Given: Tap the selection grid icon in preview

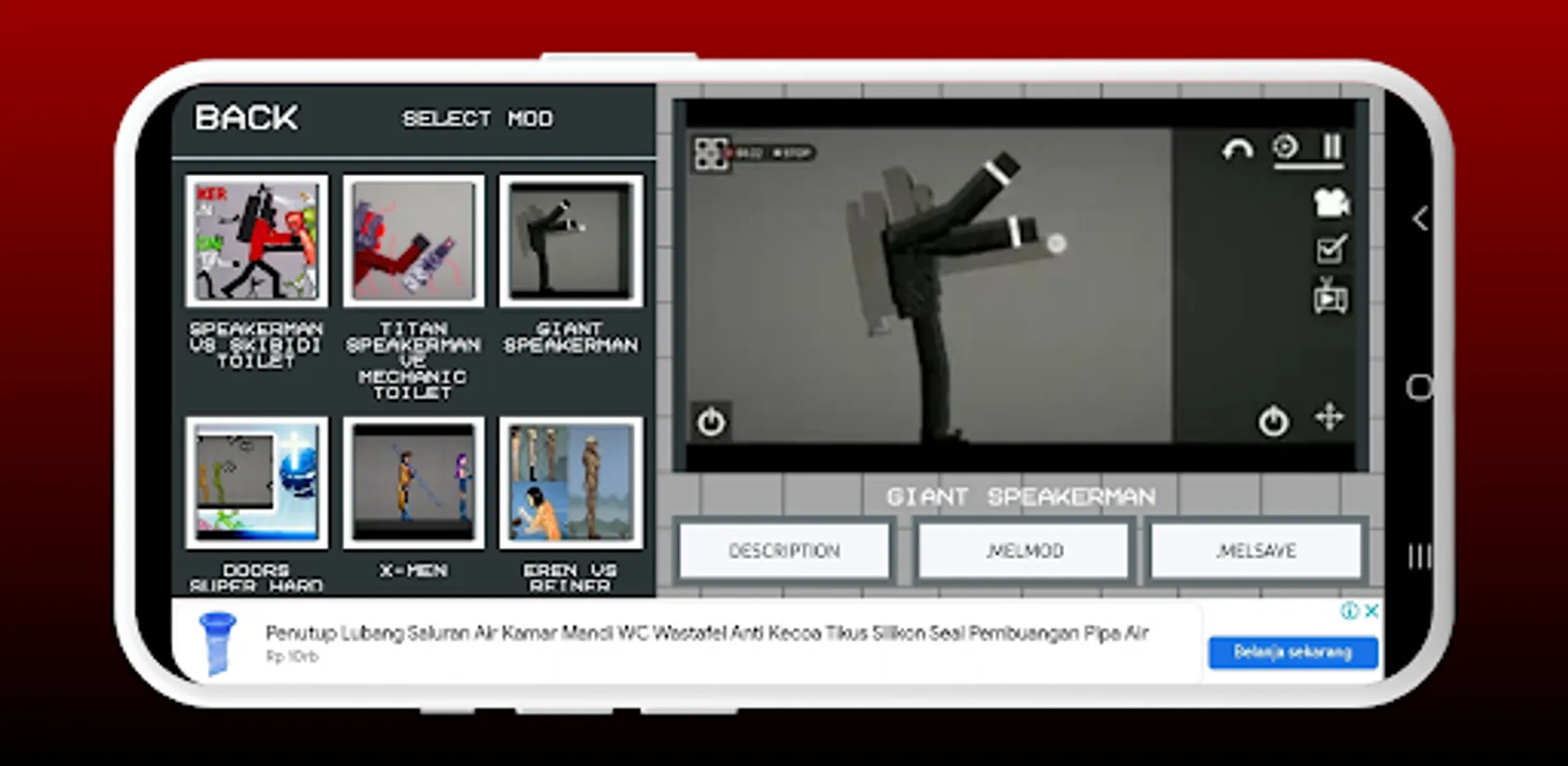Looking at the screenshot, I should pyautogui.click(x=710, y=154).
